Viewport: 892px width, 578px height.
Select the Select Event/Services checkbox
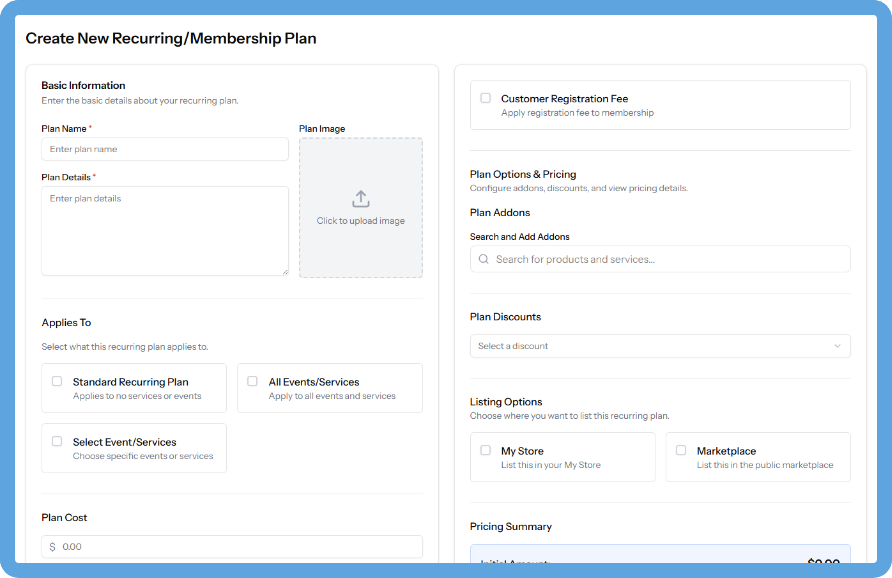pos(57,441)
